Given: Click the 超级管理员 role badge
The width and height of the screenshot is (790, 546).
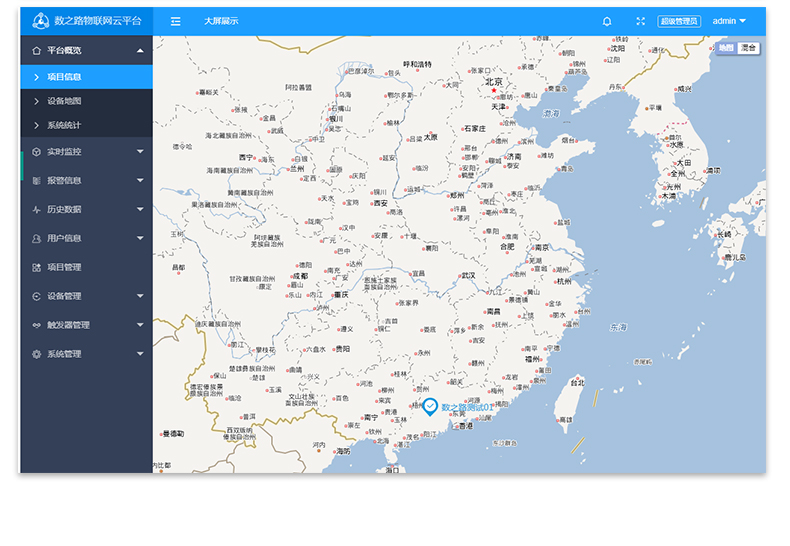Looking at the screenshot, I should pos(679,21).
